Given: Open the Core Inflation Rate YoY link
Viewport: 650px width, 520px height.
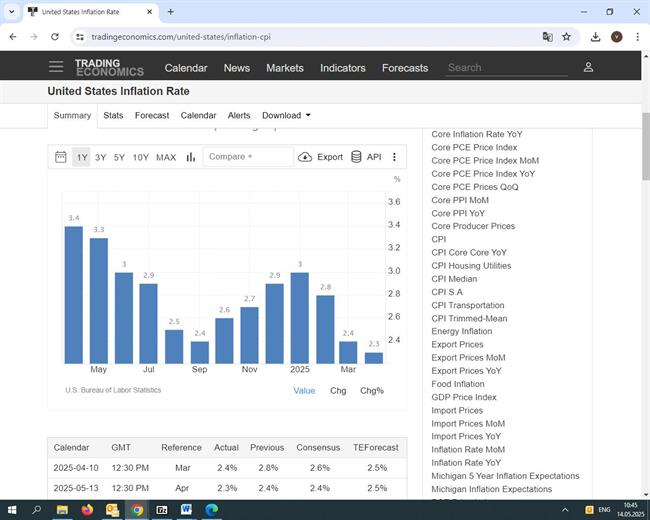Looking at the screenshot, I should click(477, 134).
